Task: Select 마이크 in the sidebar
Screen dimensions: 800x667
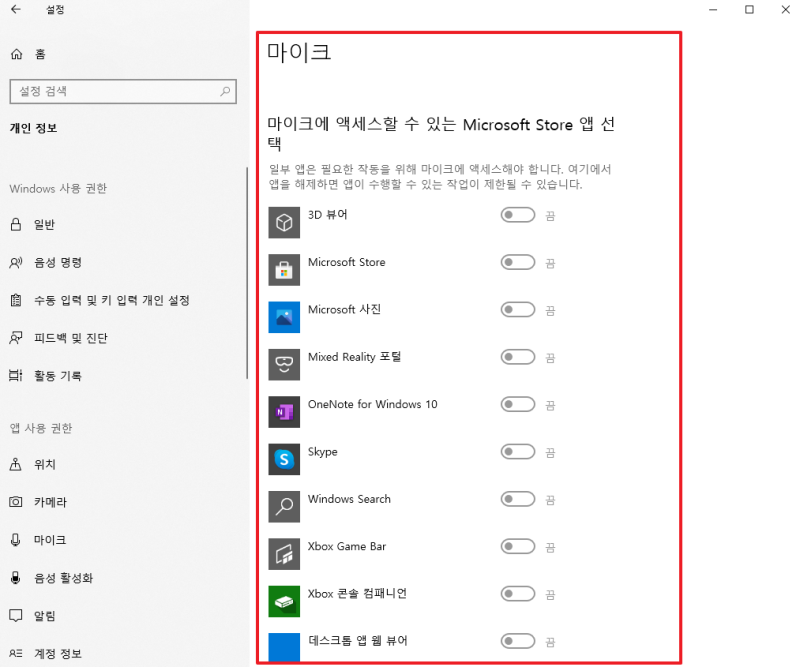Action: [x=122, y=540]
